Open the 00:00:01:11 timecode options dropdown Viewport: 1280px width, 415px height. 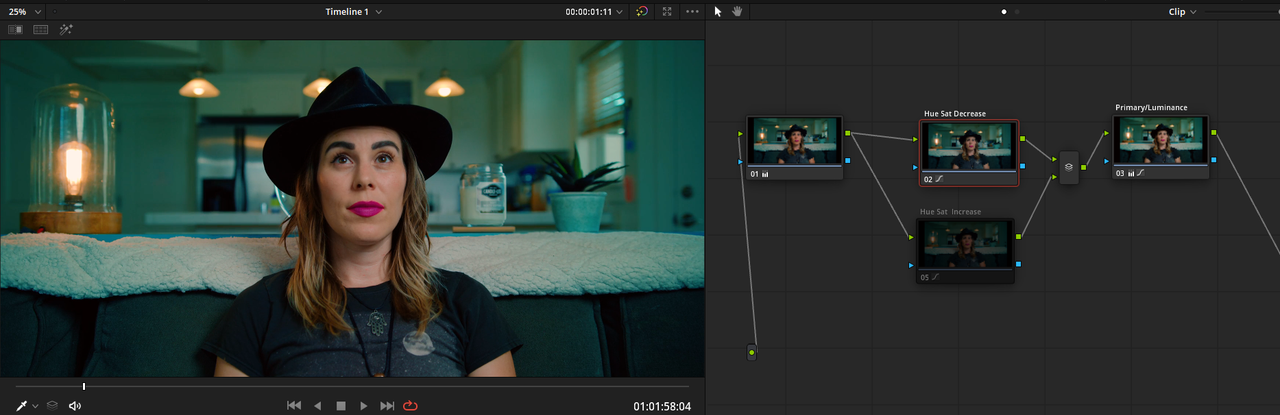click(594, 11)
